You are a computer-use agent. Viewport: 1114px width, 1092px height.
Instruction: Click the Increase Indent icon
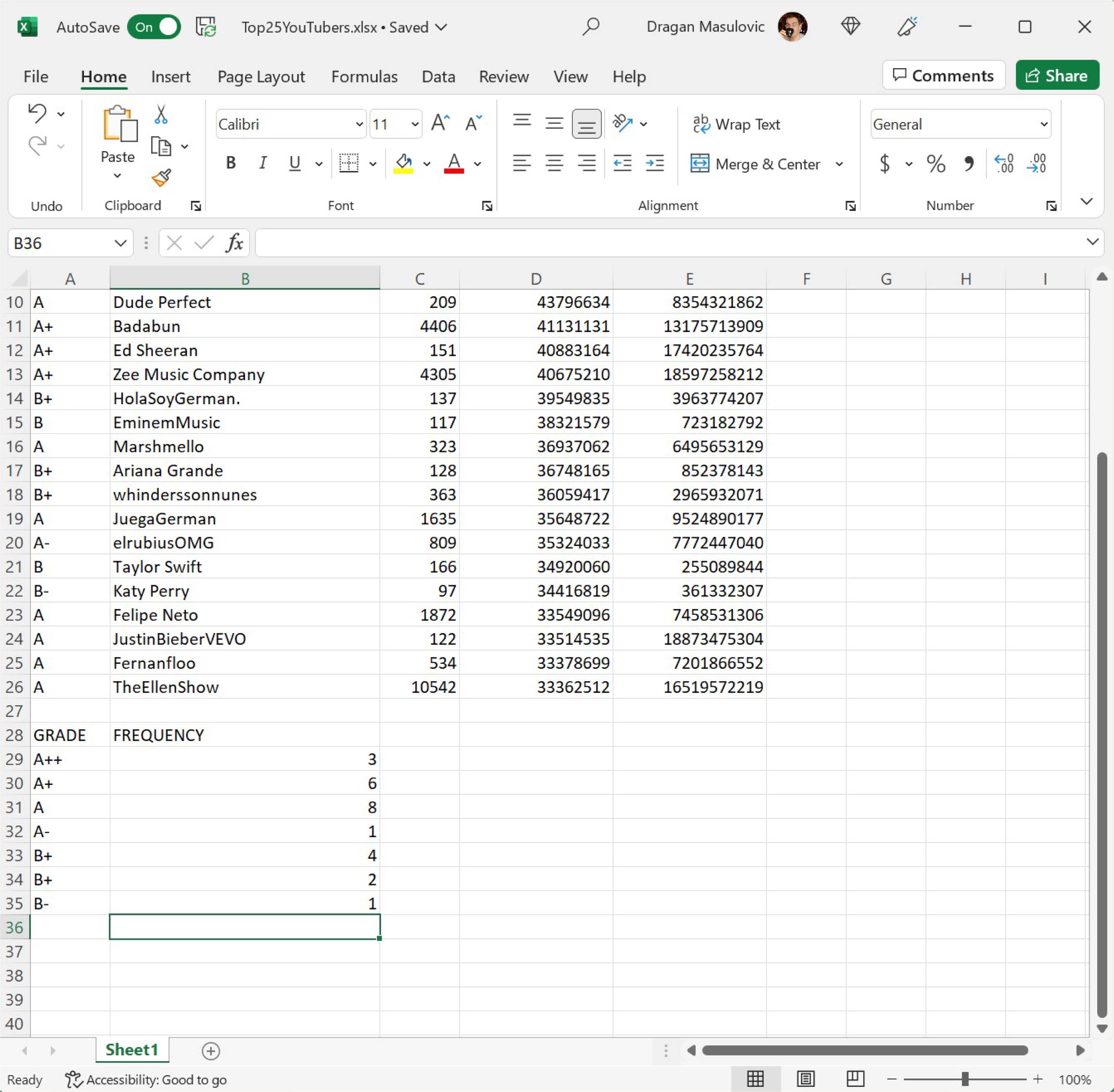(654, 163)
